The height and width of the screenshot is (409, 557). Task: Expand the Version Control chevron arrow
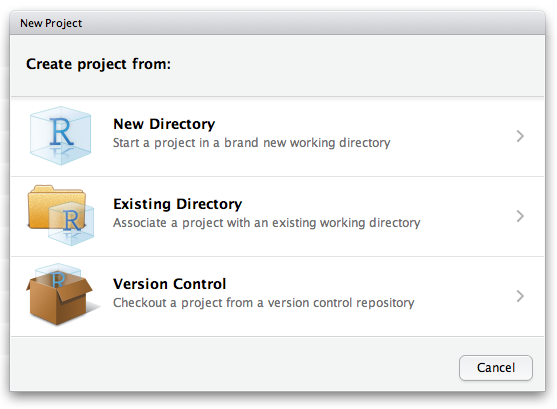pos(520,296)
